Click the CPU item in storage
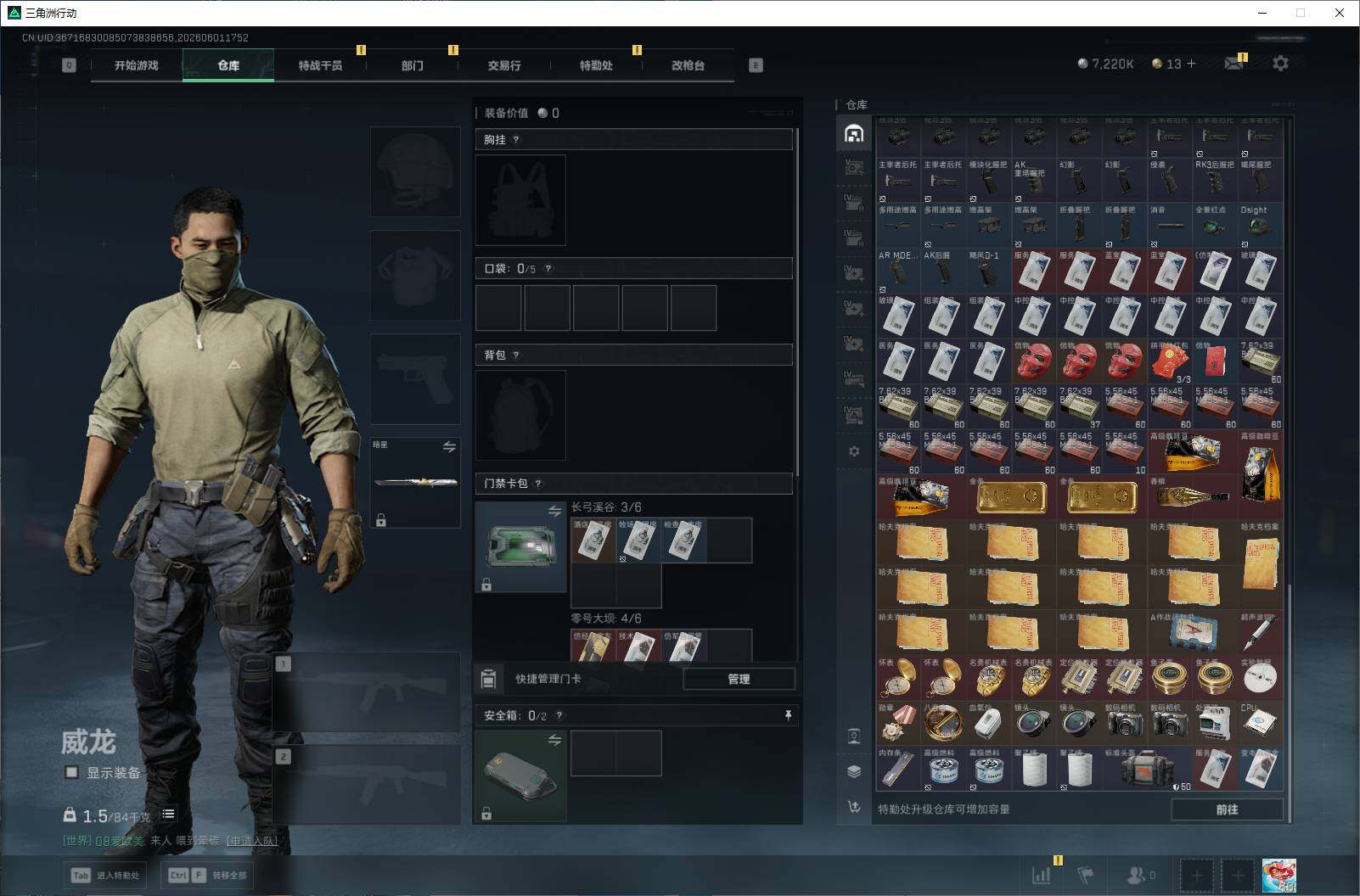 pos(1261,723)
